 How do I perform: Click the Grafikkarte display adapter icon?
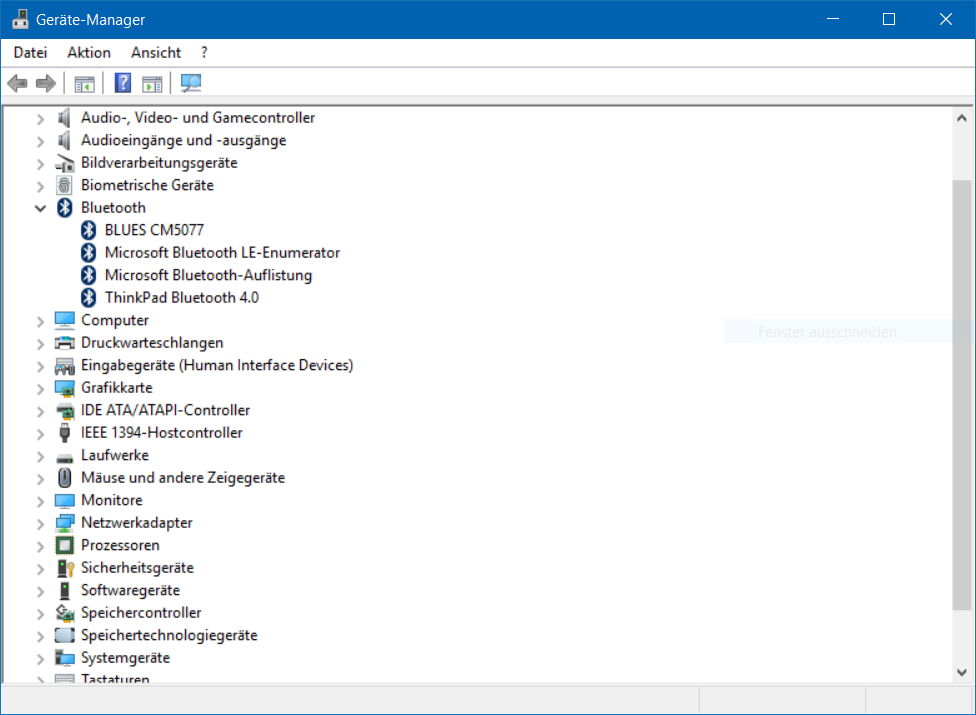pyautogui.click(x=65, y=388)
